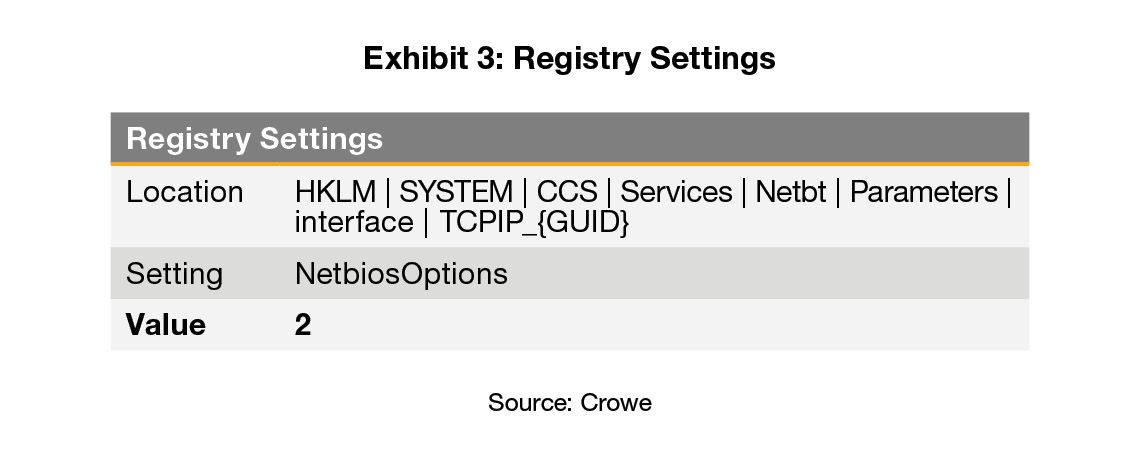Select the Netbt path segment

(791, 192)
